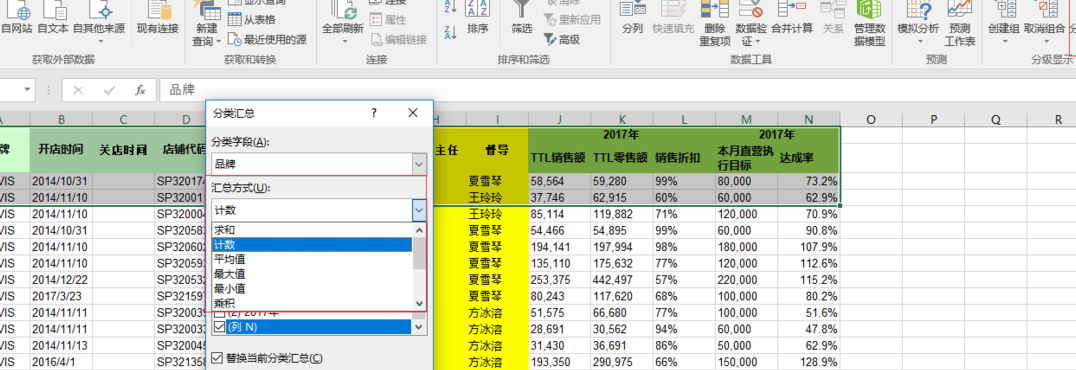Select 平均值 in the function list
Screen dimensions: 1076x370
(x=312, y=259)
